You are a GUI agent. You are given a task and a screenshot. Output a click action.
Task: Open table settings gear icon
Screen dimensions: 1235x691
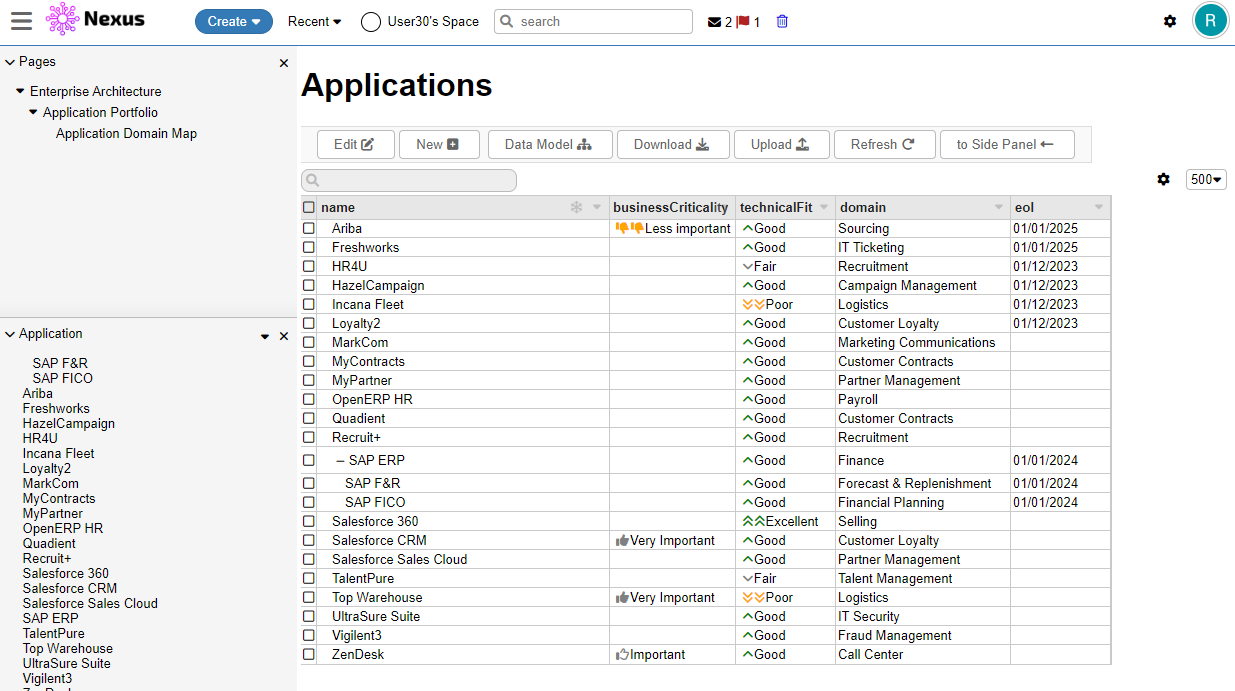pos(1163,179)
